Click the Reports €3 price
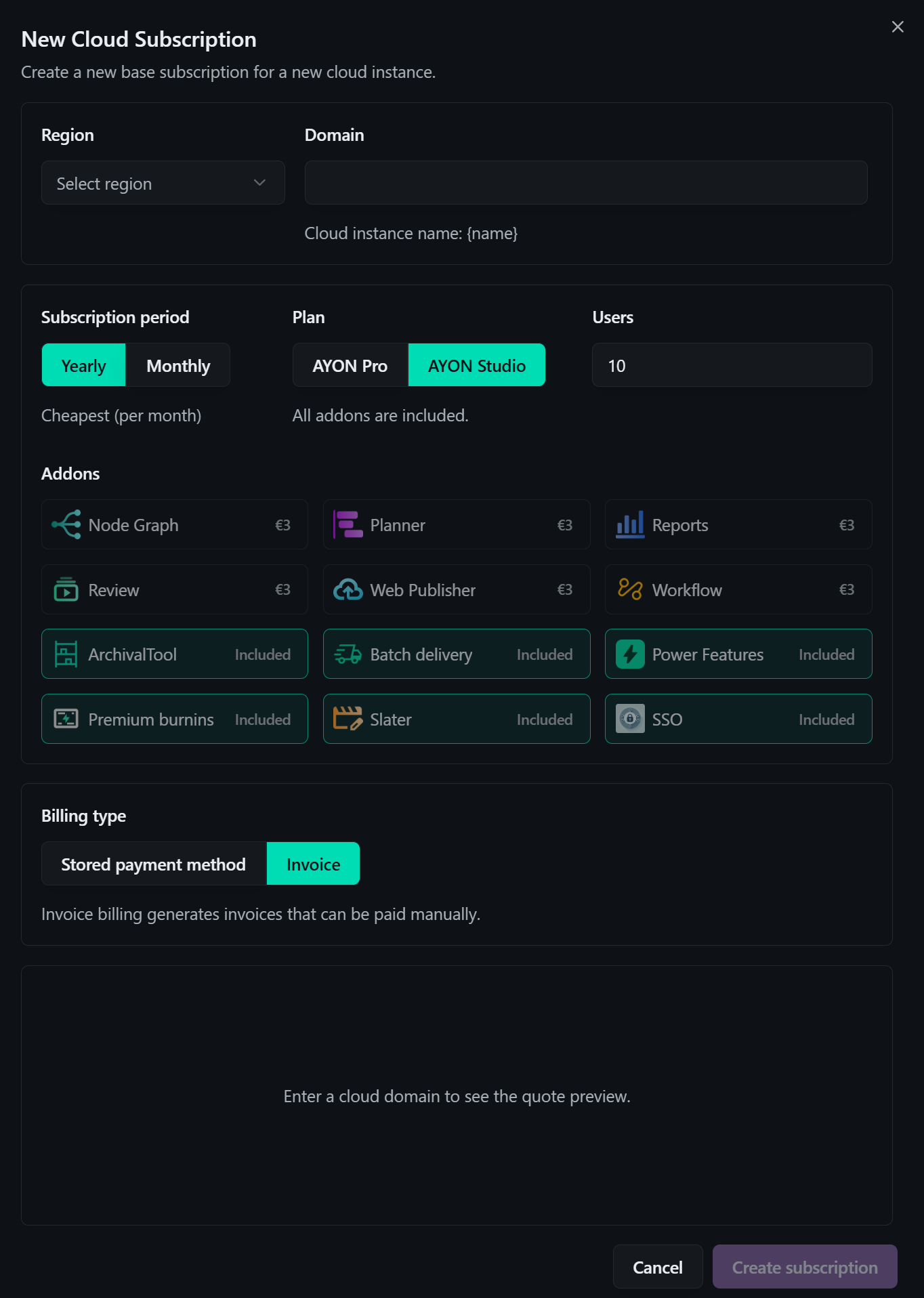924x1298 pixels. point(847,525)
